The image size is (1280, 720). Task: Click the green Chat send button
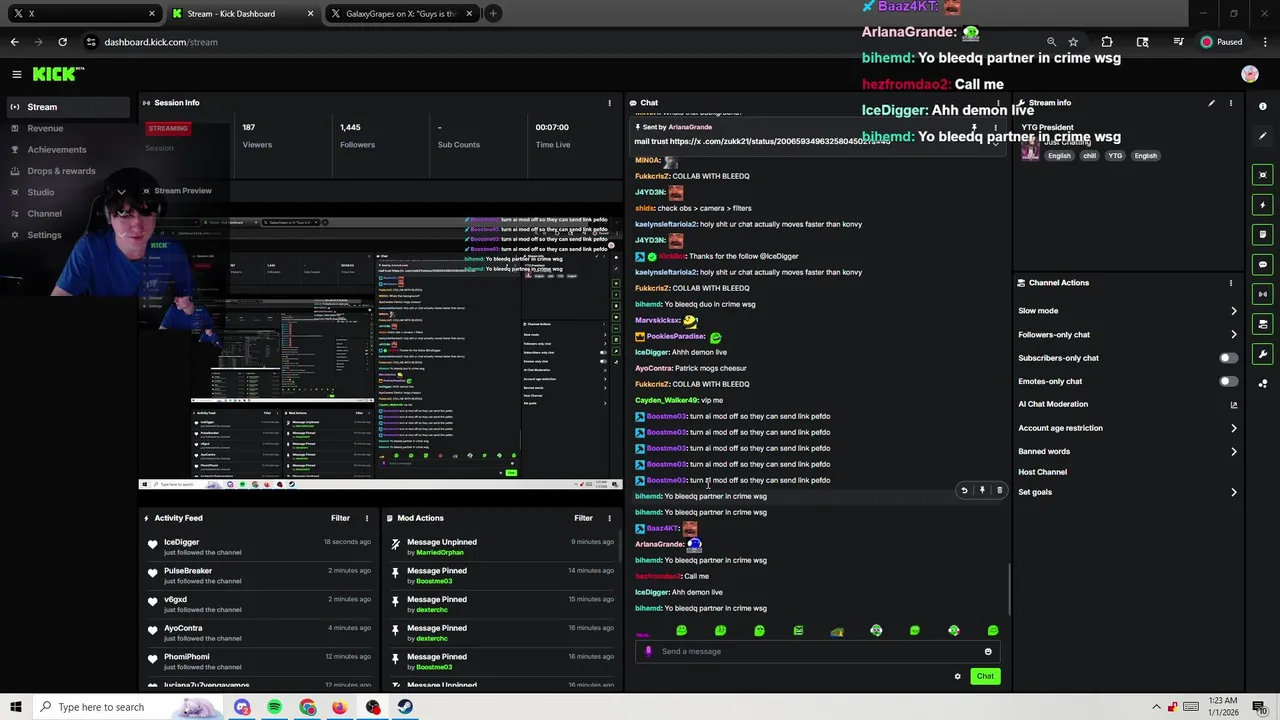[x=985, y=677]
